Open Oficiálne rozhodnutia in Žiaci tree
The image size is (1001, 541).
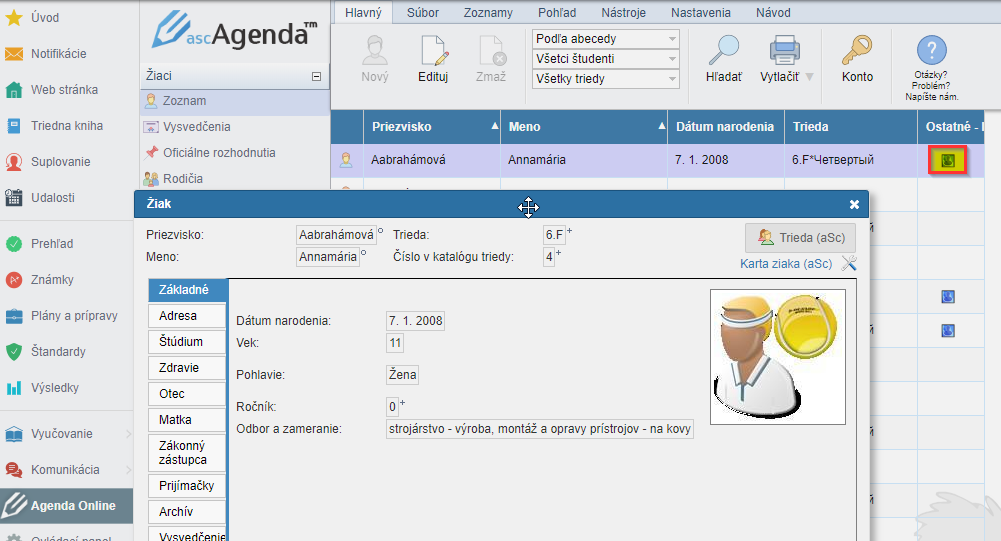219,153
